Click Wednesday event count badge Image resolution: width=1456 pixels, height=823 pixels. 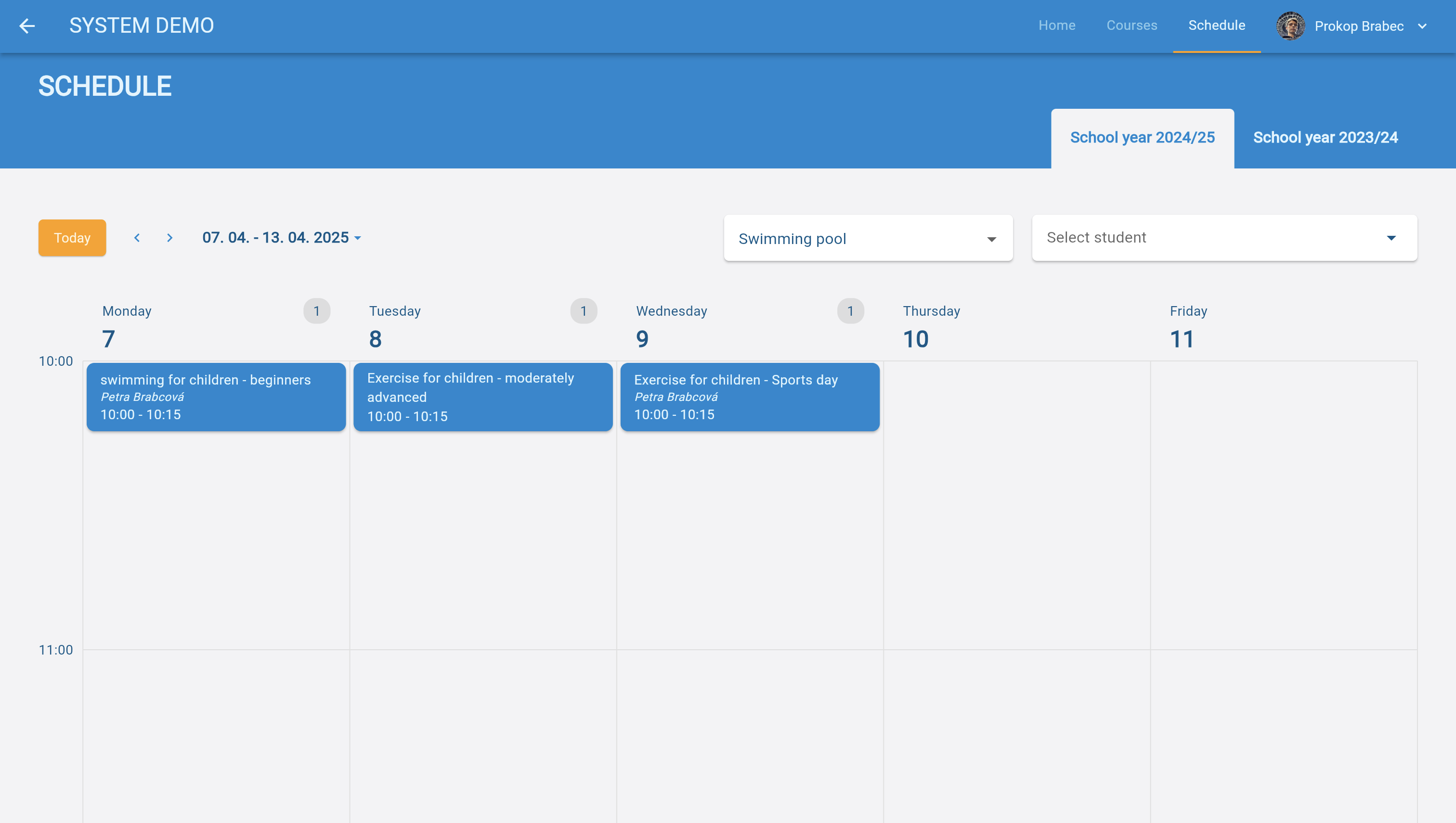point(850,311)
